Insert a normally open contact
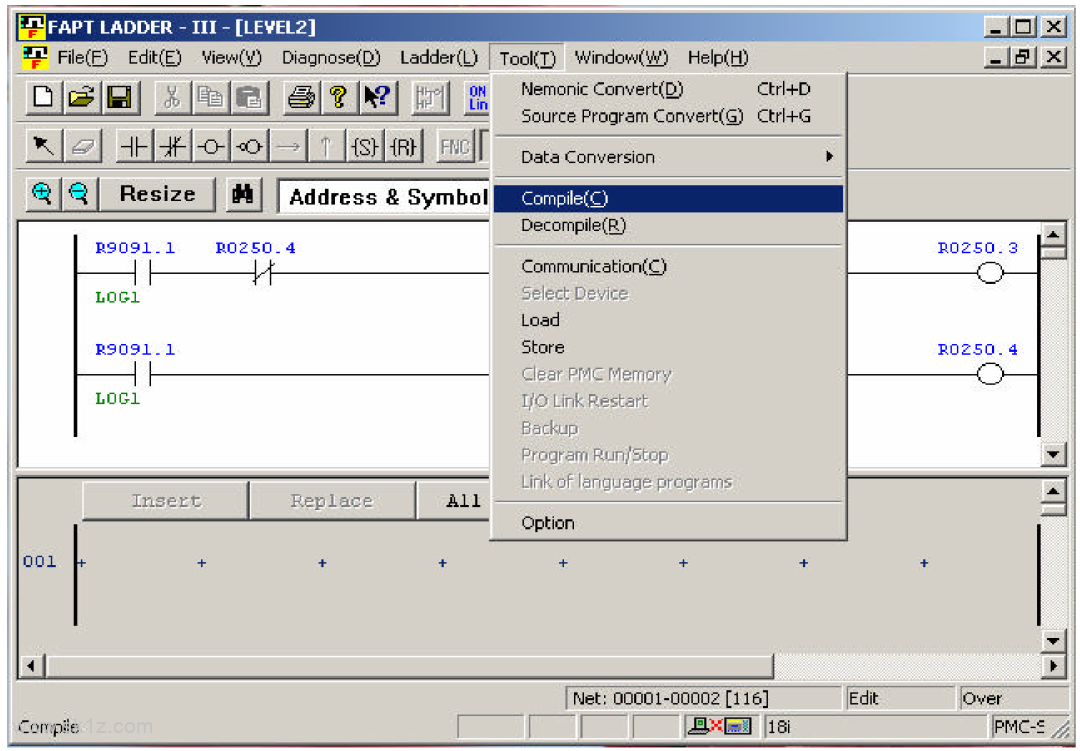Screen dimensions: 1080x751 pyautogui.click(x=134, y=146)
